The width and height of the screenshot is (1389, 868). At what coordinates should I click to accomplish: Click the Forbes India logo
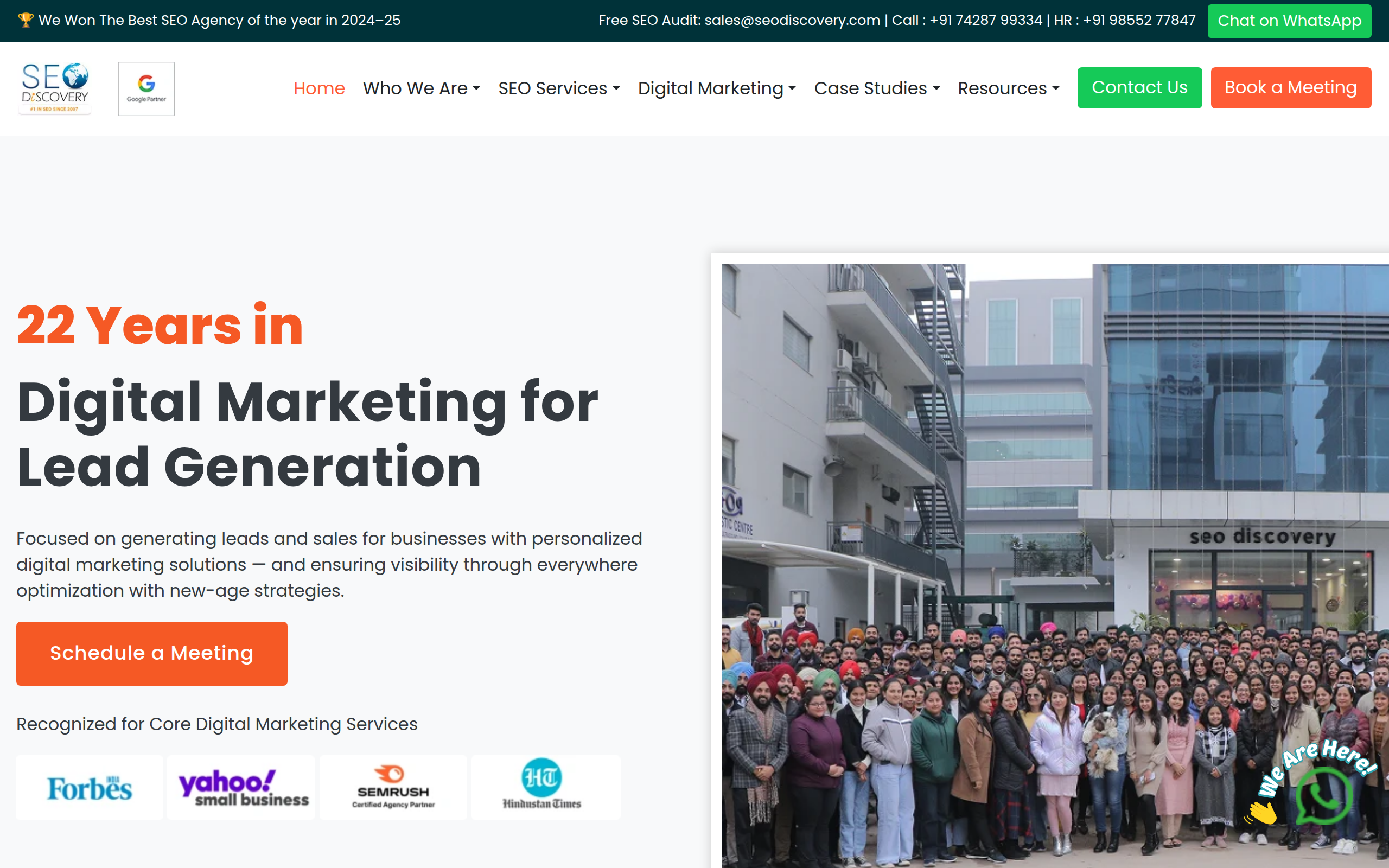tap(89, 787)
